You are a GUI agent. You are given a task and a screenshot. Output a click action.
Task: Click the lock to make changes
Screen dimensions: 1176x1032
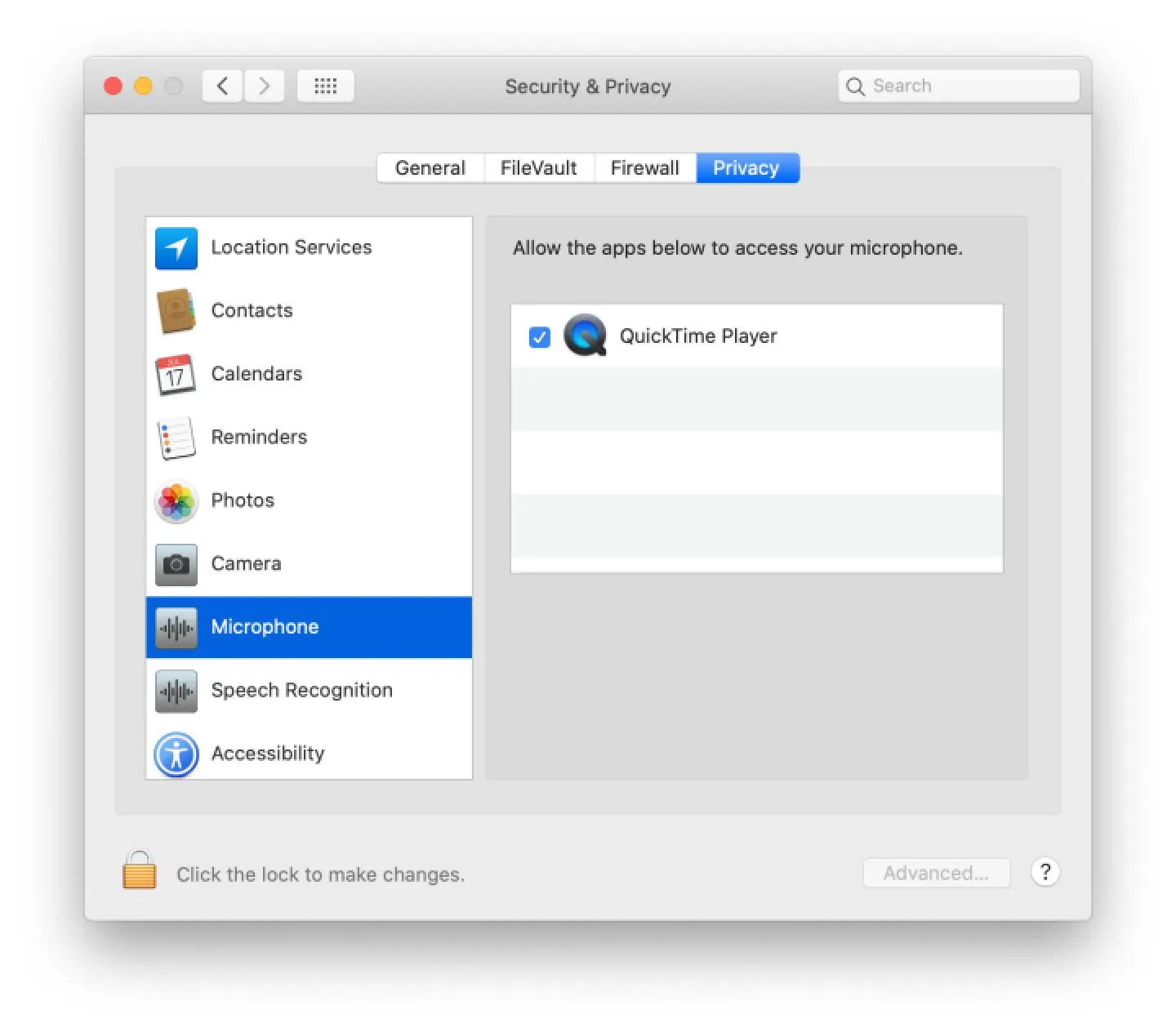[139, 871]
